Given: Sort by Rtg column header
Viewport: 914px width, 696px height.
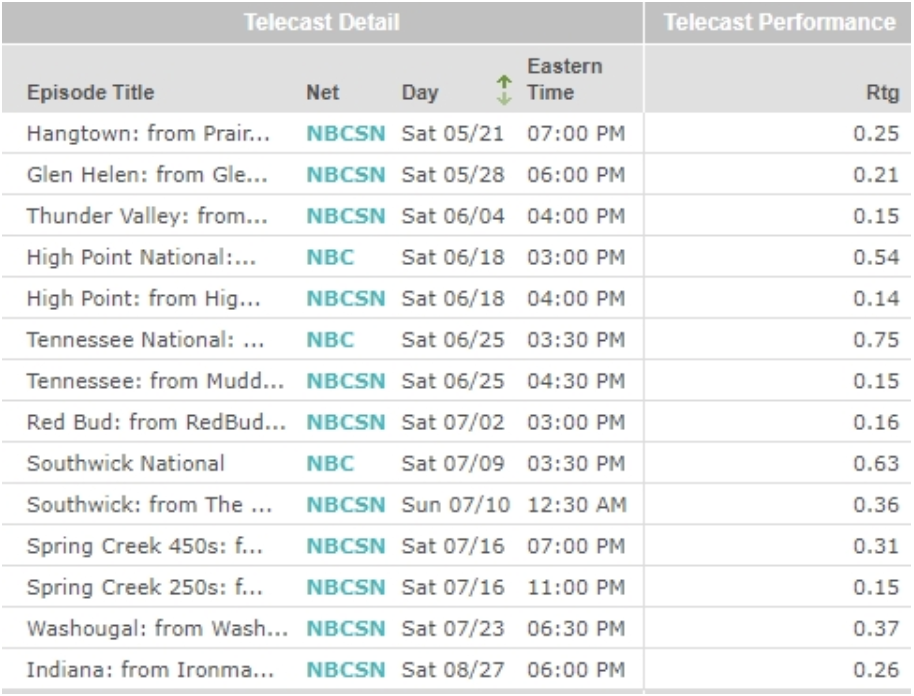Looking at the screenshot, I should (x=886, y=93).
